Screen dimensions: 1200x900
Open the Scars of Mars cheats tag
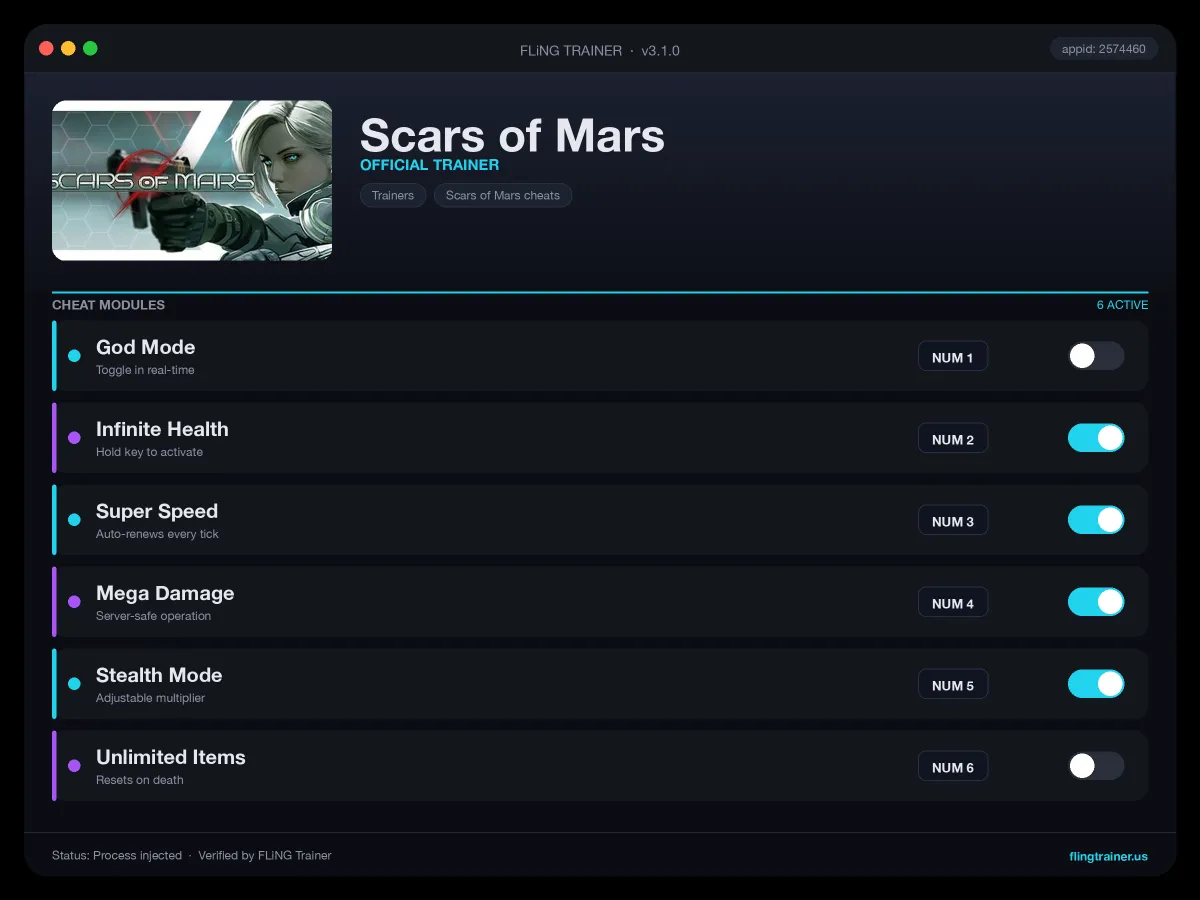tap(503, 195)
